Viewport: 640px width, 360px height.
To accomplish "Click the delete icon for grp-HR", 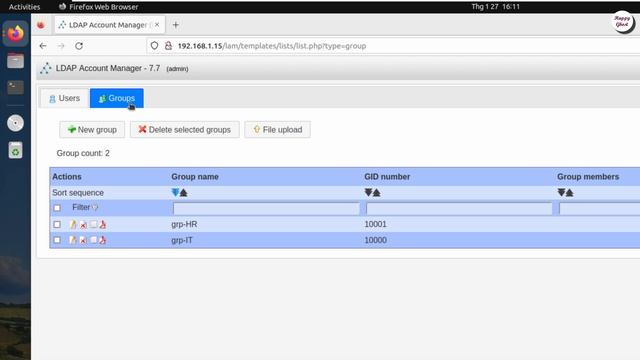I will point(83,225).
